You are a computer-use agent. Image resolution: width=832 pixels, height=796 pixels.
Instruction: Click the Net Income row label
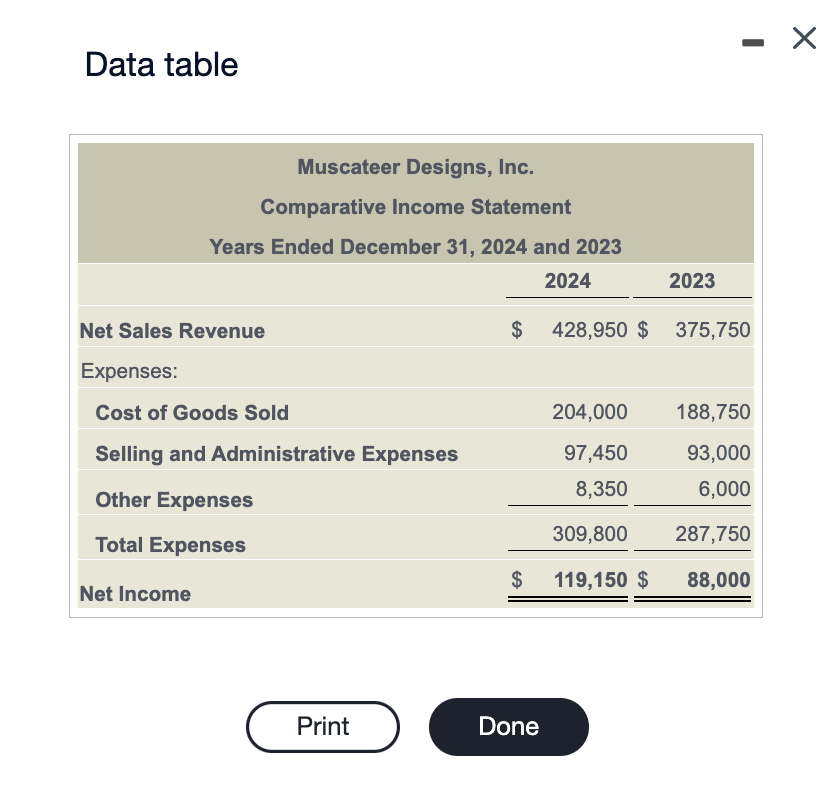[134, 593]
